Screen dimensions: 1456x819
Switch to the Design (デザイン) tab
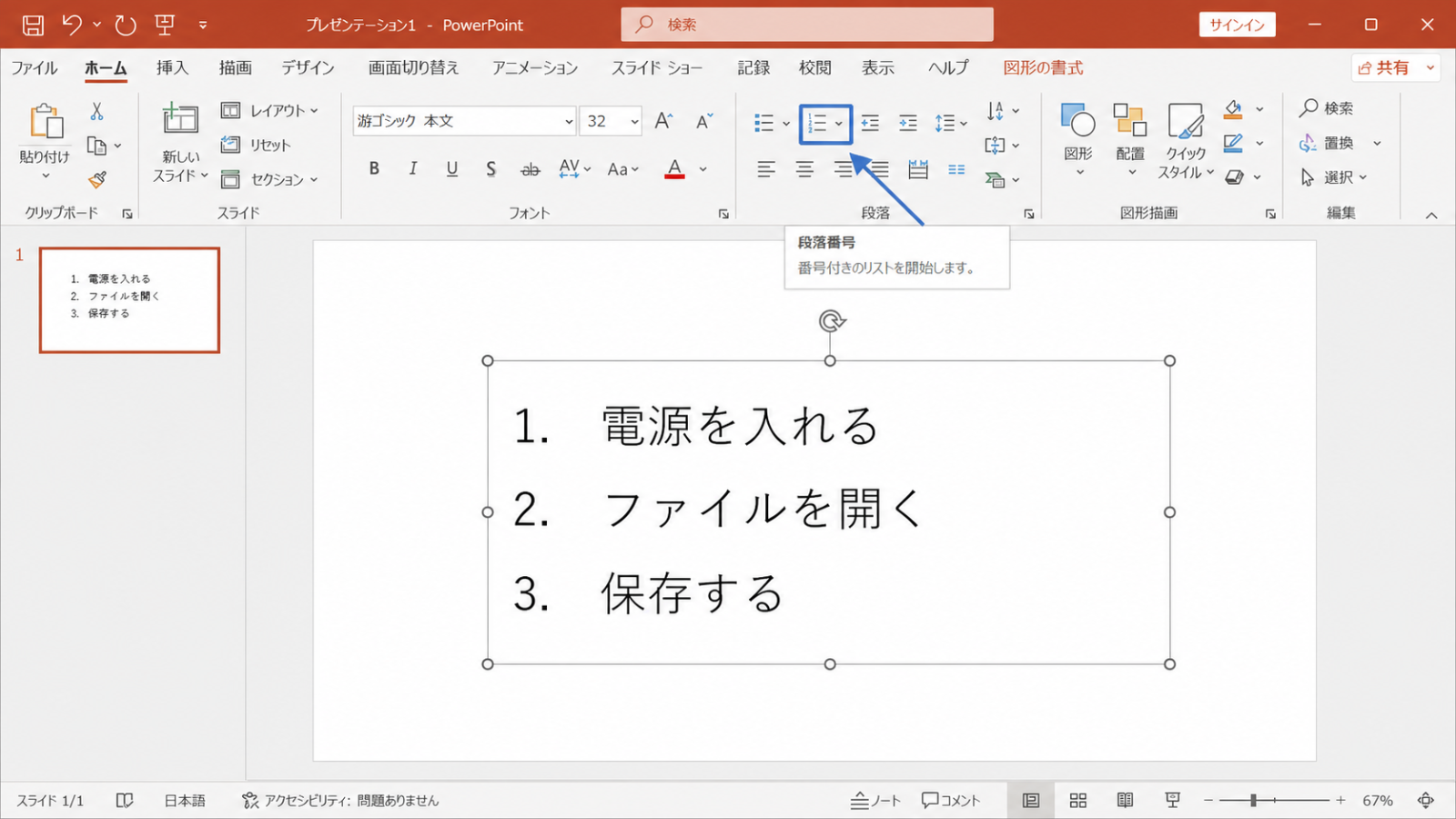(x=308, y=68)
